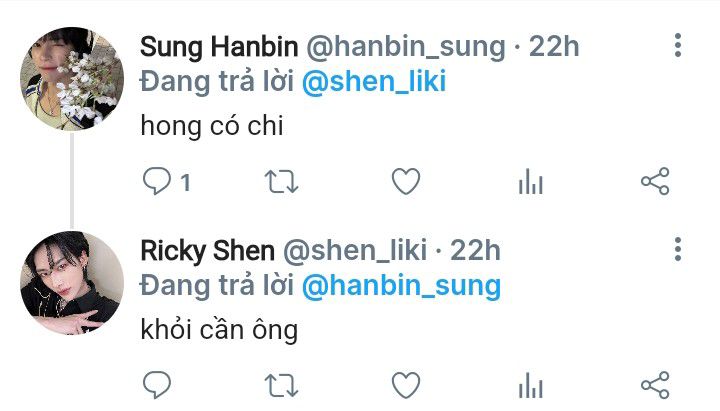
Task: Retweet Sung Hanbin's reply
Action: (x=281, y=181)
